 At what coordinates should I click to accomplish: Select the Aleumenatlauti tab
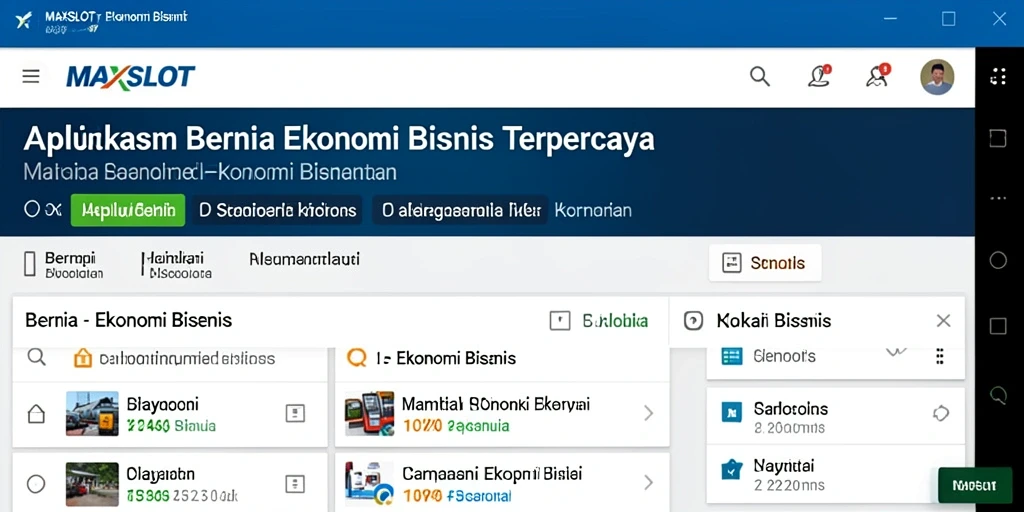pos(304,259)
